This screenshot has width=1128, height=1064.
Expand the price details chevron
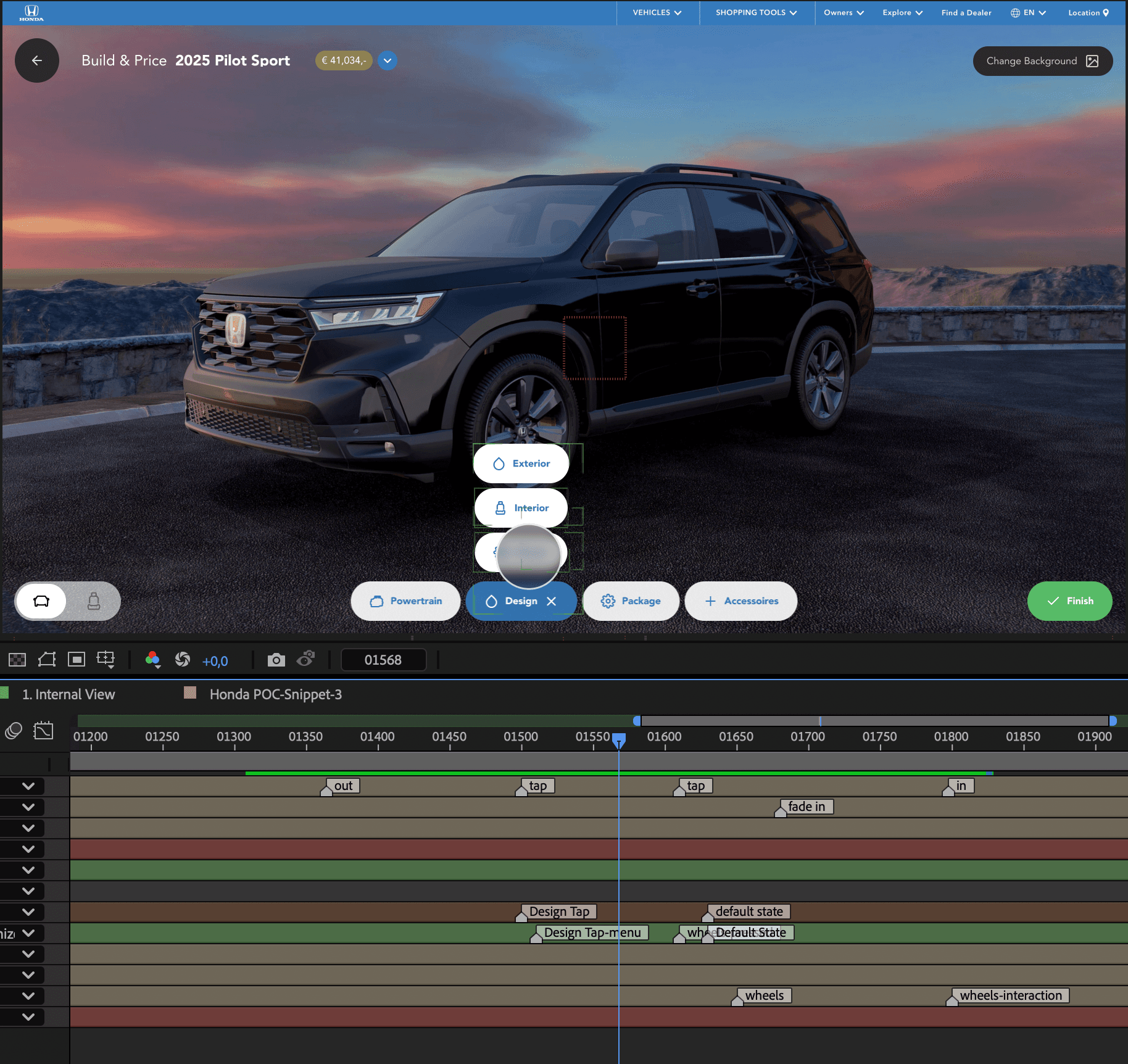tap(388, 60)
